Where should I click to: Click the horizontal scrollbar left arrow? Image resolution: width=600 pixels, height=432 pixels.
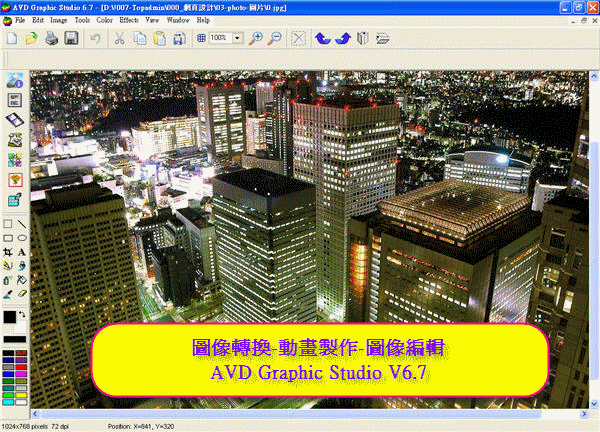coord(36,414)
